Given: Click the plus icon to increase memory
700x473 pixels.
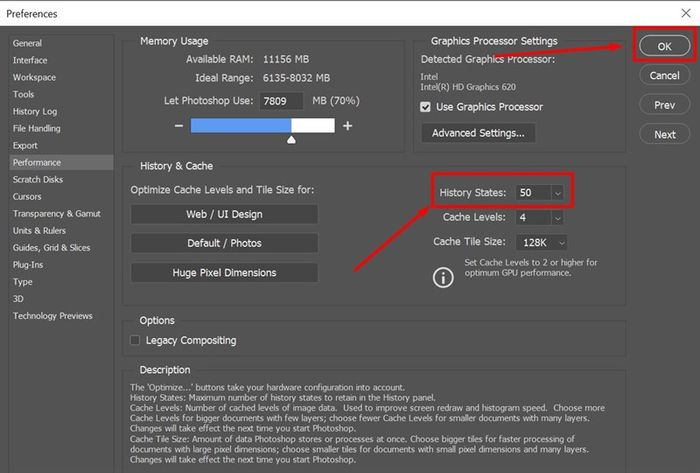Looking at the screenshot, I should click(x=347, y=126).
